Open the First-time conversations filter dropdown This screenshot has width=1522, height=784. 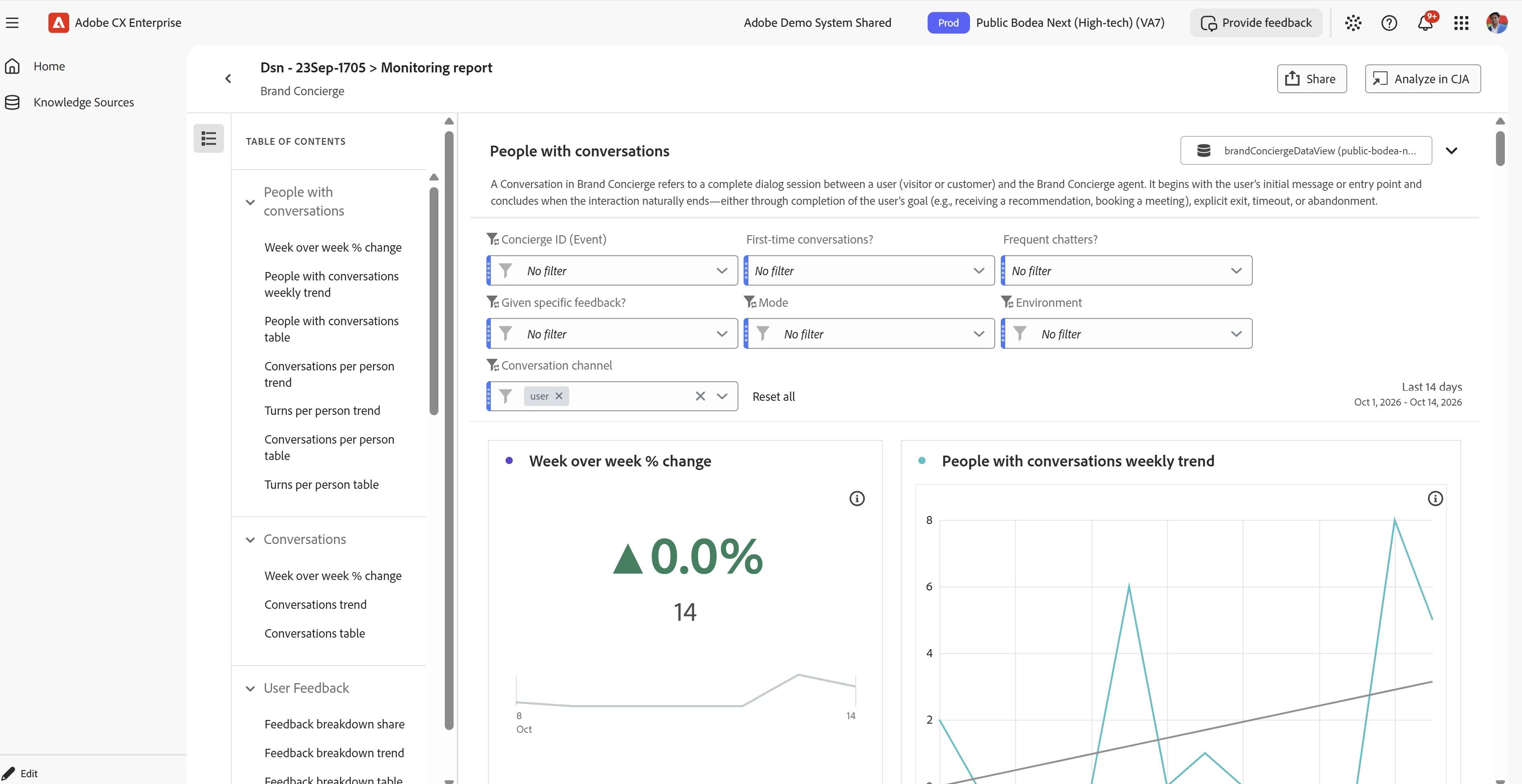pyautogui.click(x=869, y=270)
